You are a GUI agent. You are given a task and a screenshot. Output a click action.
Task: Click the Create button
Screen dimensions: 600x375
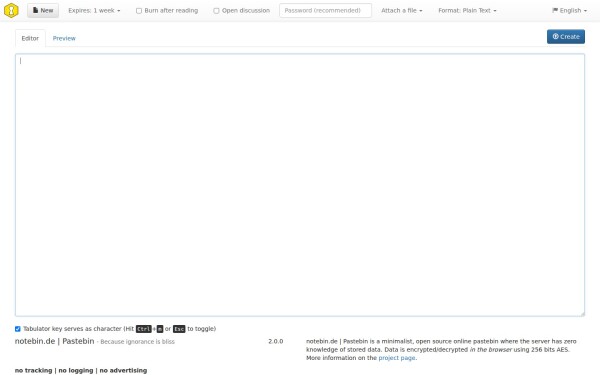(x=566, y=37)
